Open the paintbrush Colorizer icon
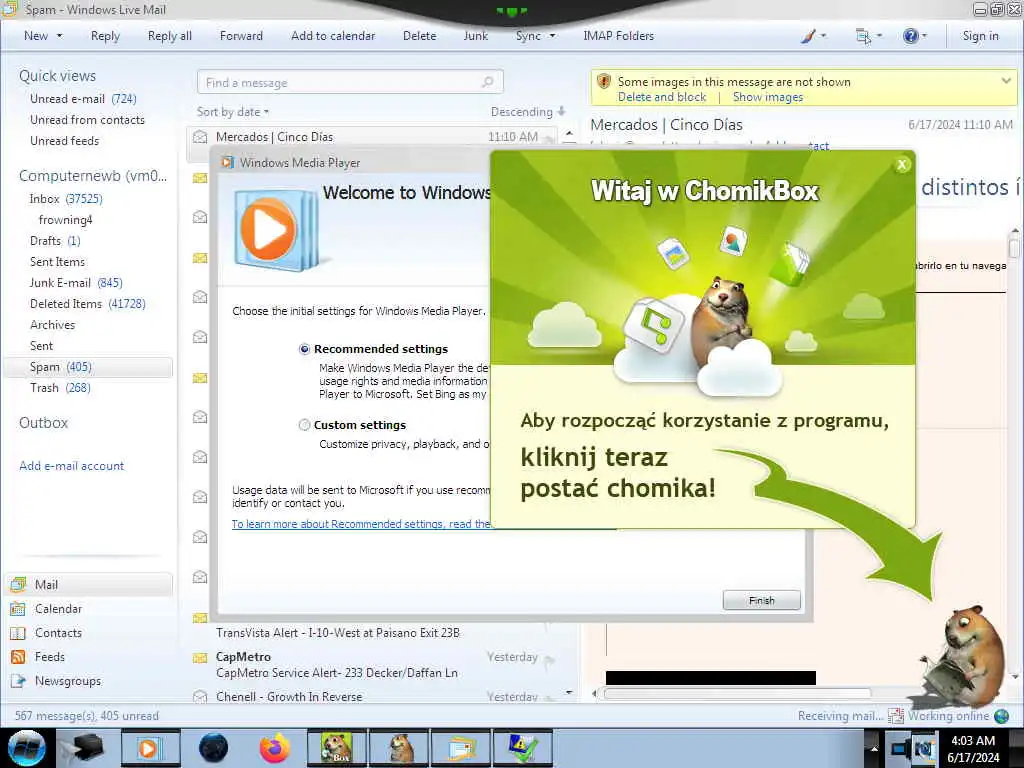Viewport: 1024px width, 768px height. click(x=808, y=36)
